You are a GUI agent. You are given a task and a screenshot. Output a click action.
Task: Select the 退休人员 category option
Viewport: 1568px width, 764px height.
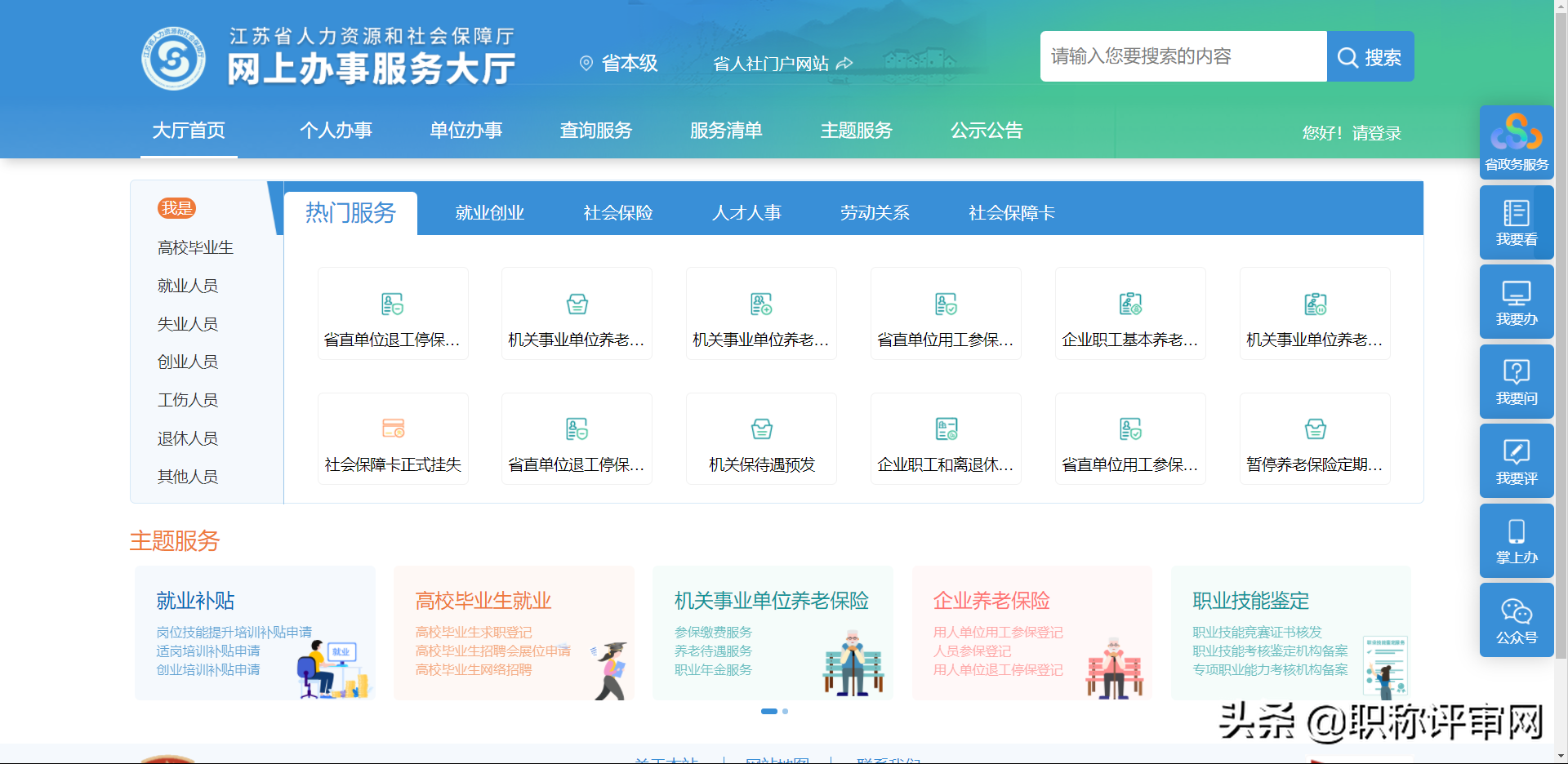pyautogui.click(x=187, y=438)
